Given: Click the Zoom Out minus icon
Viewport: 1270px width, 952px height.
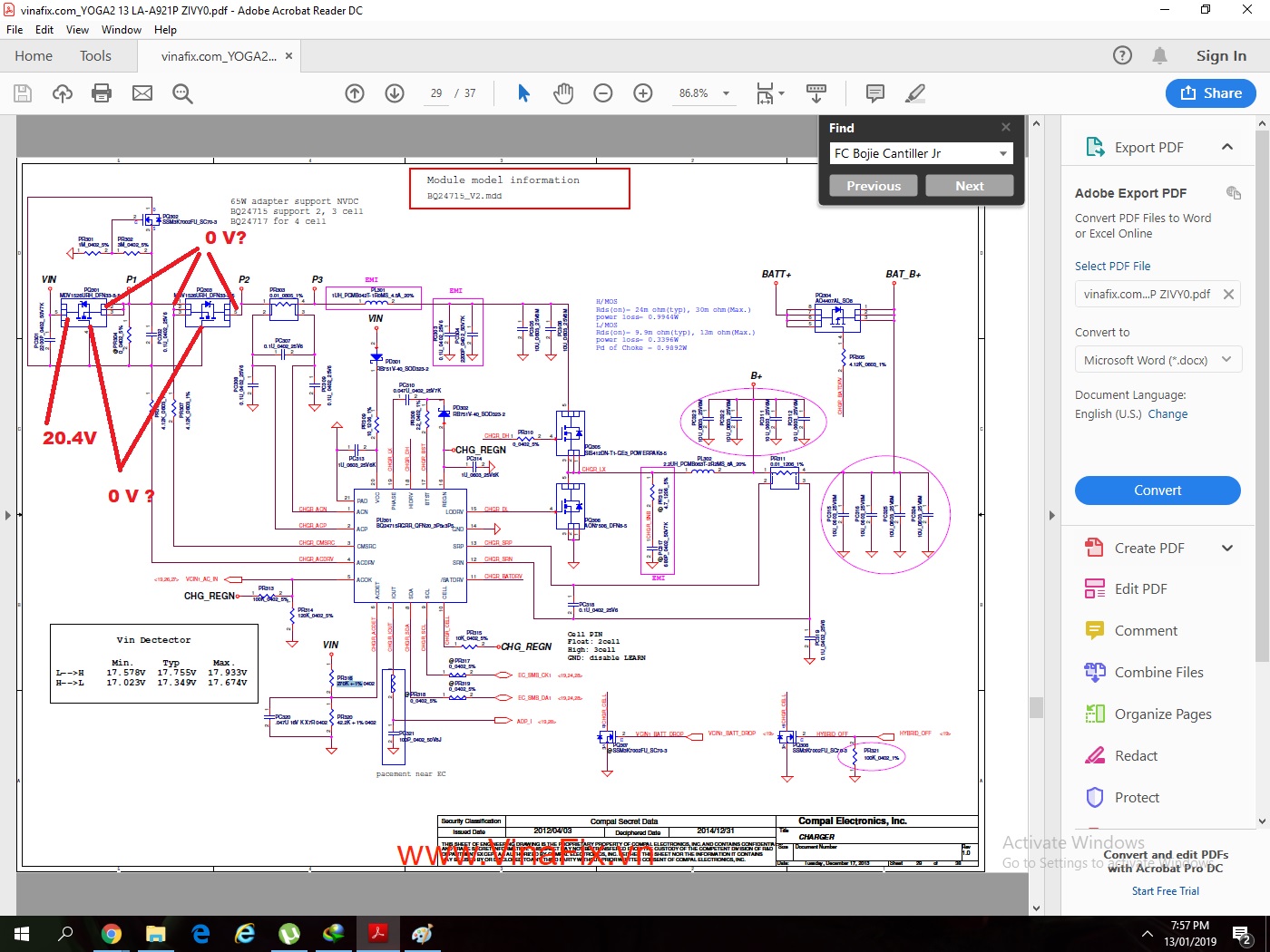Looking at the screenshot, I should coord(603,93).
